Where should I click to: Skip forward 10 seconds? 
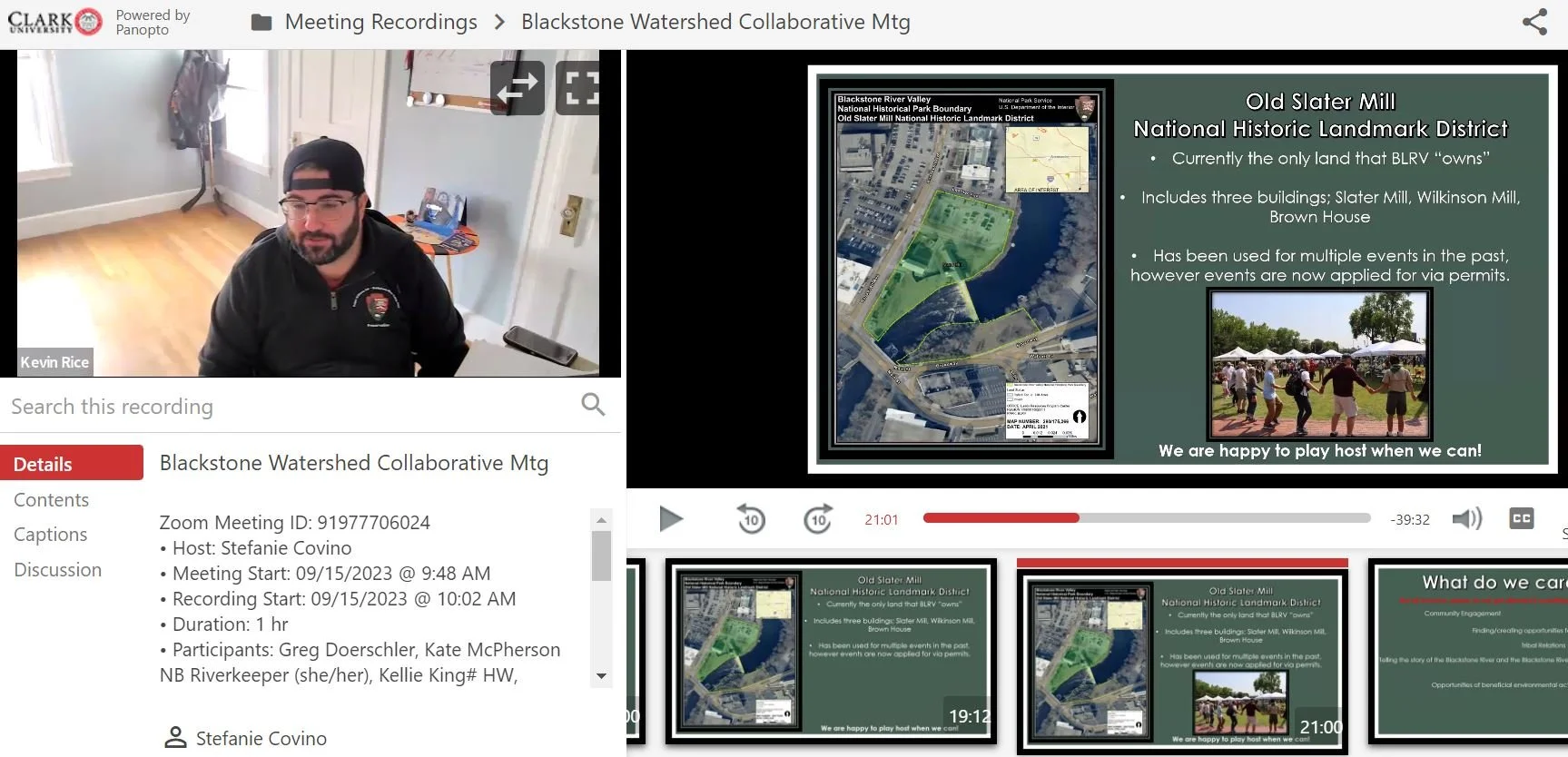[818, 519]
